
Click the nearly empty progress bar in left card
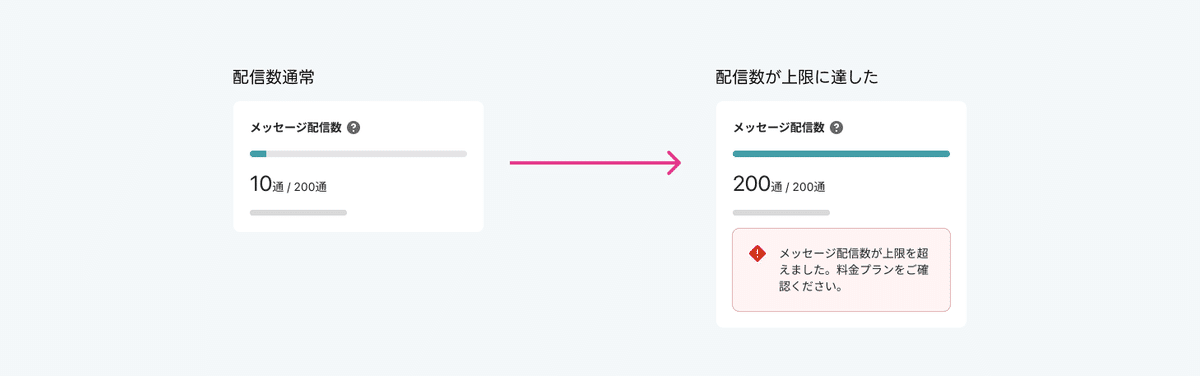[358, 154]
